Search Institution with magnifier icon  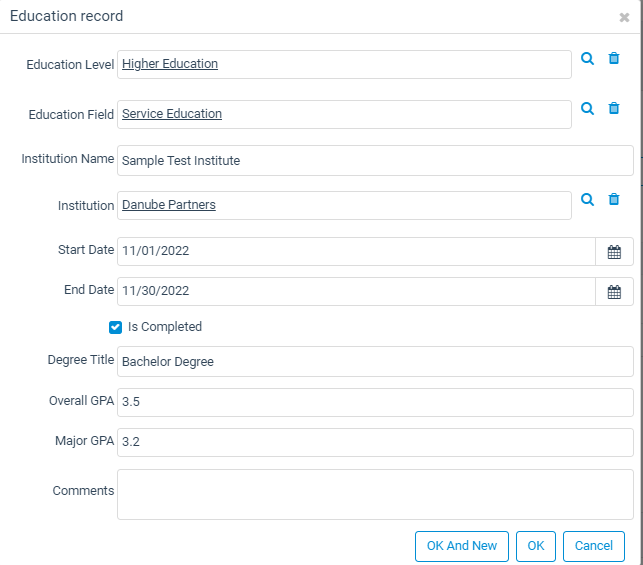[x=587, y=200]
